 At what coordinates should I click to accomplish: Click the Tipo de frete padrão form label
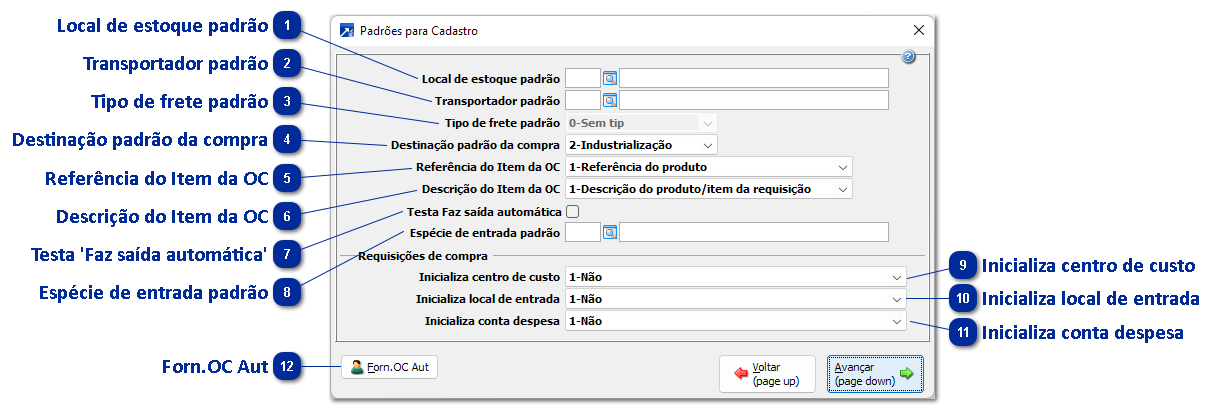pyautogui.click(x=501, y=123)
